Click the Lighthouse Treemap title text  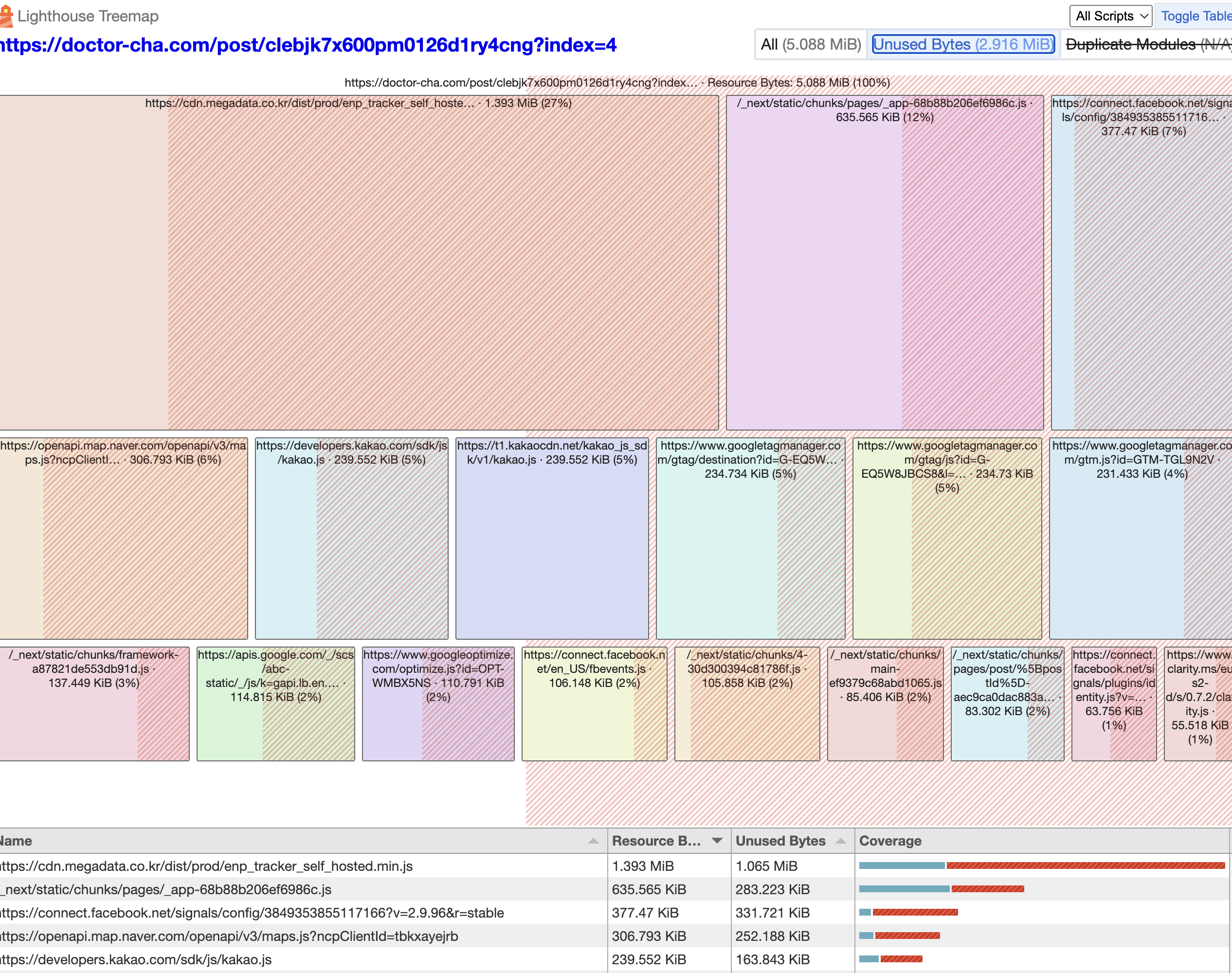[88, 16]
